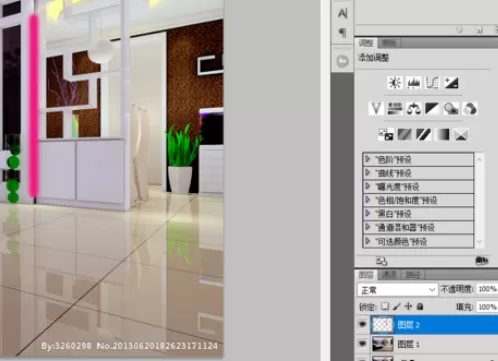This screenshot has width=498, height=361.
Task: Toggle clip-to-layer icon at Adjustments panel bottom
Action: coord(482,261)
